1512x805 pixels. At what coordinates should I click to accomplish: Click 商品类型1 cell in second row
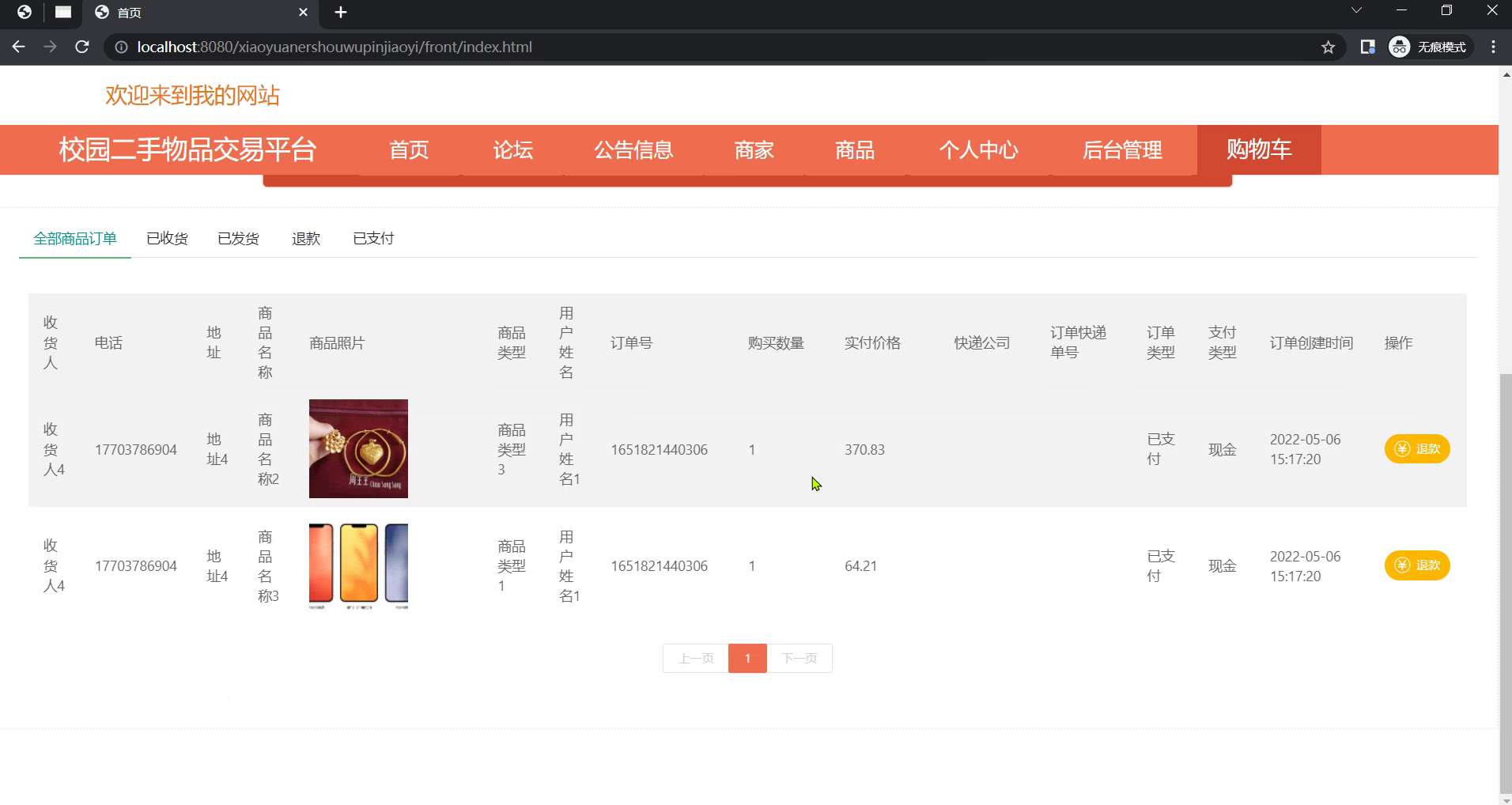pyautogui.click(x=512, y=566)
